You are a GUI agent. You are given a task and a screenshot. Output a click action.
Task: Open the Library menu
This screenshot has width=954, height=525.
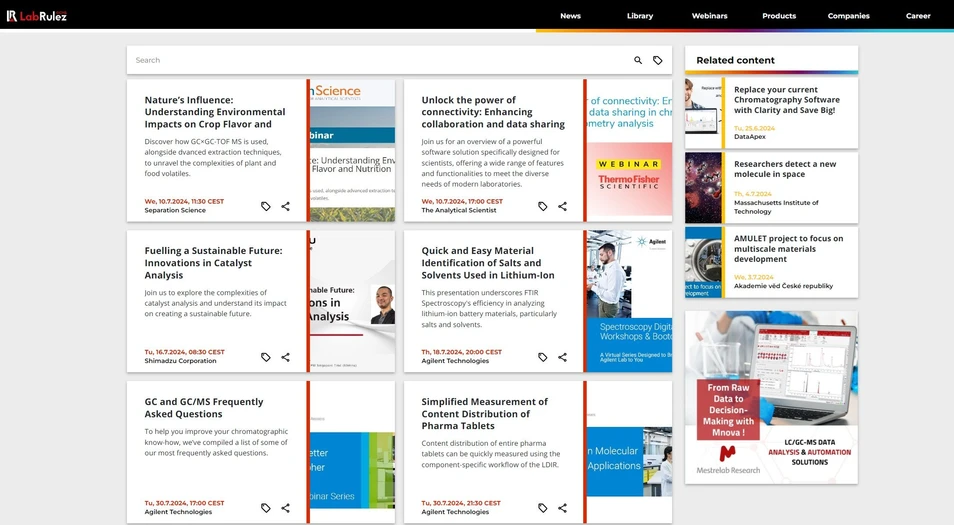(x=640, y=16)
